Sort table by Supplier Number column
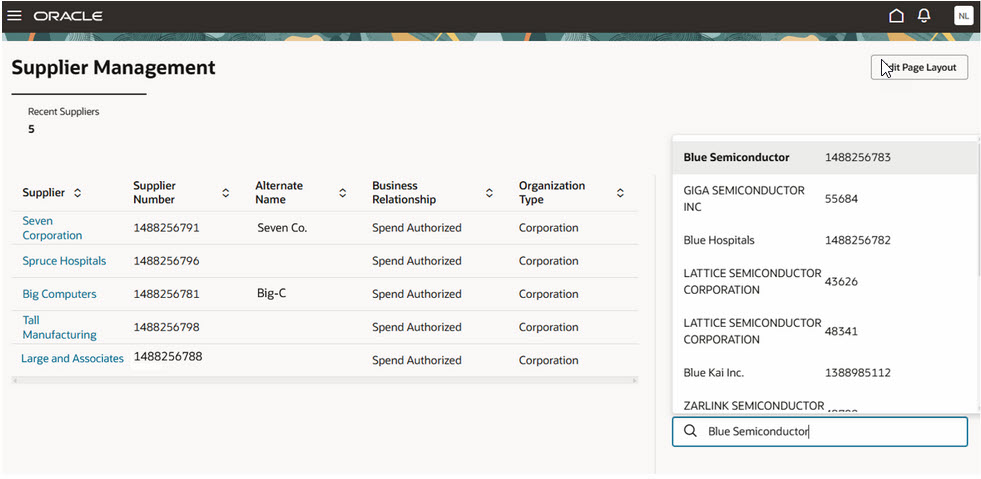 click(226, 193)
